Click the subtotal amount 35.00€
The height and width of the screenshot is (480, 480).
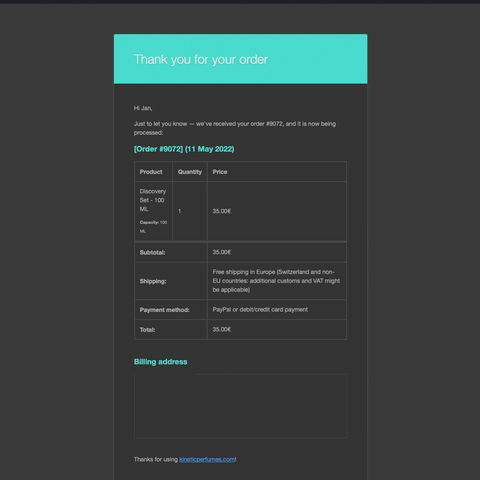tap(222, 252)
